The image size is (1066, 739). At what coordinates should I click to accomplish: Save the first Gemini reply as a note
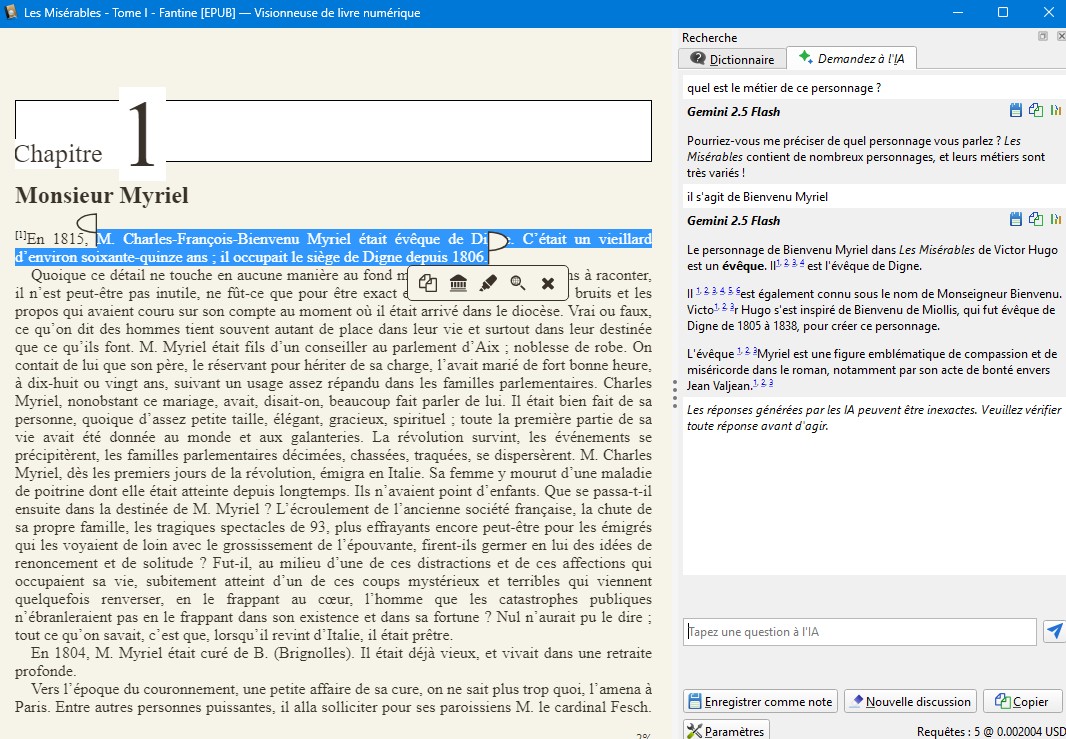pos(1017,111)
